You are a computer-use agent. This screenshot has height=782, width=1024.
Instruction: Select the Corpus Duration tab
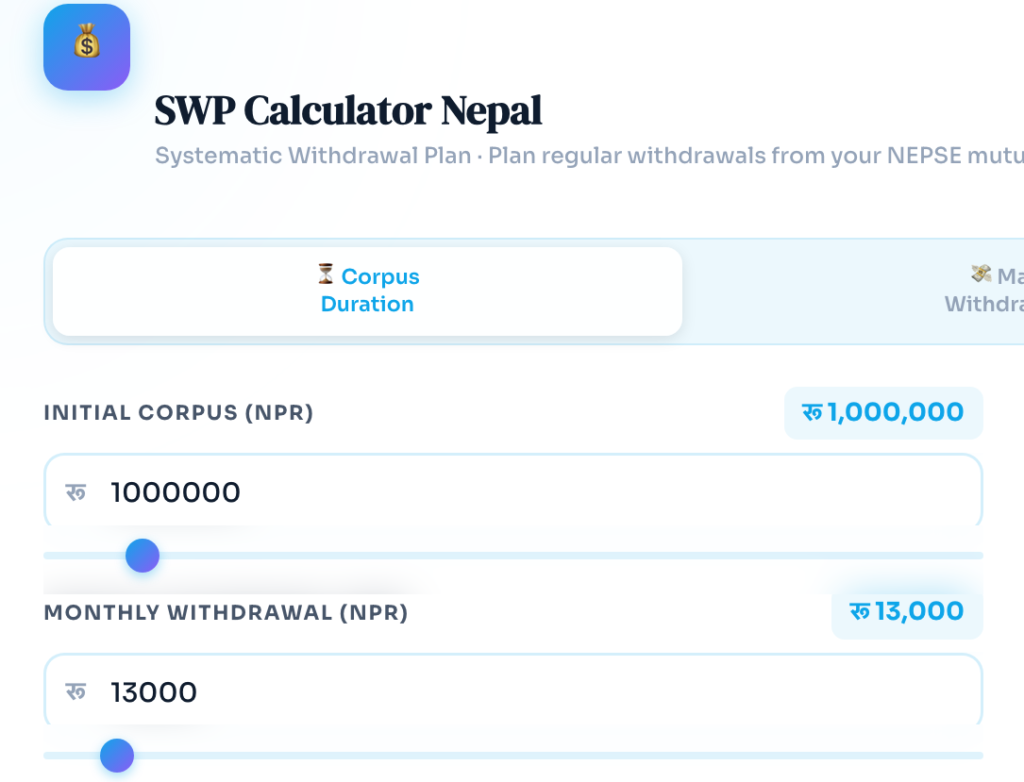tap(368, 291)
